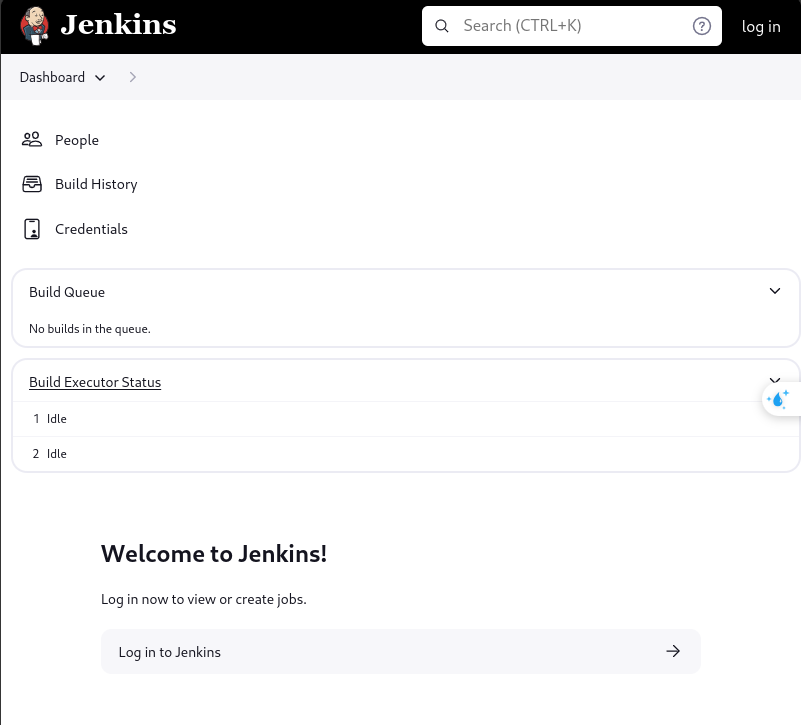This screenshot has width=801, height=725.
Task: Click the People sidebar icon
Action: click(x=32, y=139)
